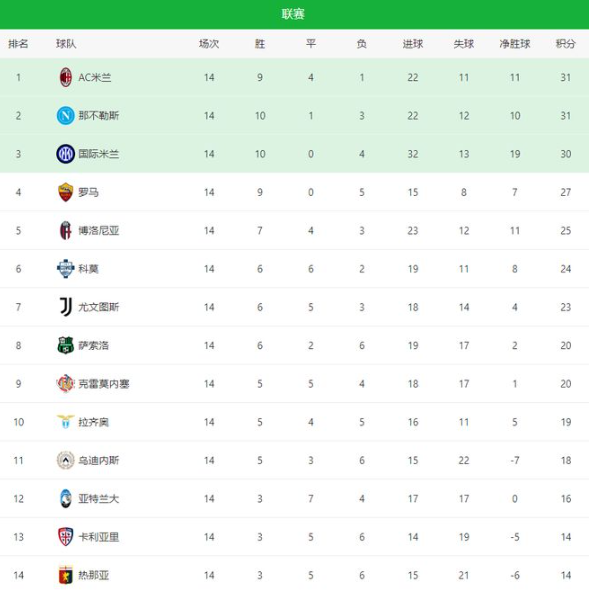
Task: Click the 排名 column header
Action: pyautogui.click(x=18, y=44)
